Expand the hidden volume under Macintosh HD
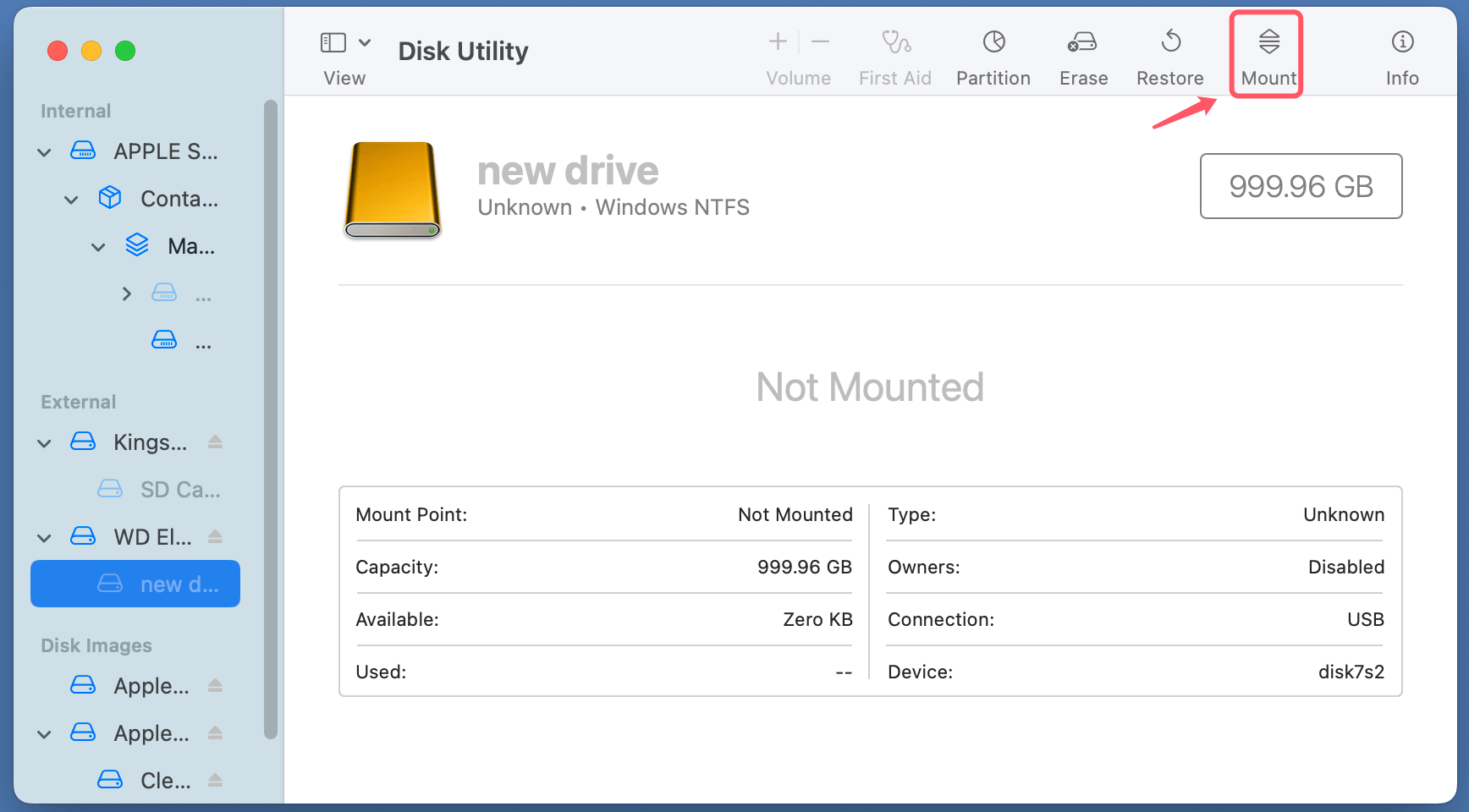Screen dimensions: 1469x812 click(125, 293)
